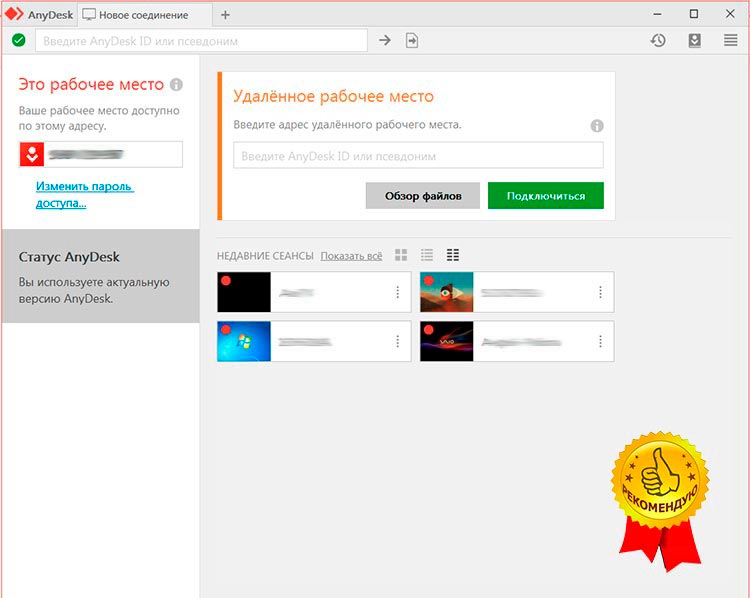The width and height of the screenshot is (750, 598).
Task: Switch recent sessions to tile view
Action: click(401, 255)
